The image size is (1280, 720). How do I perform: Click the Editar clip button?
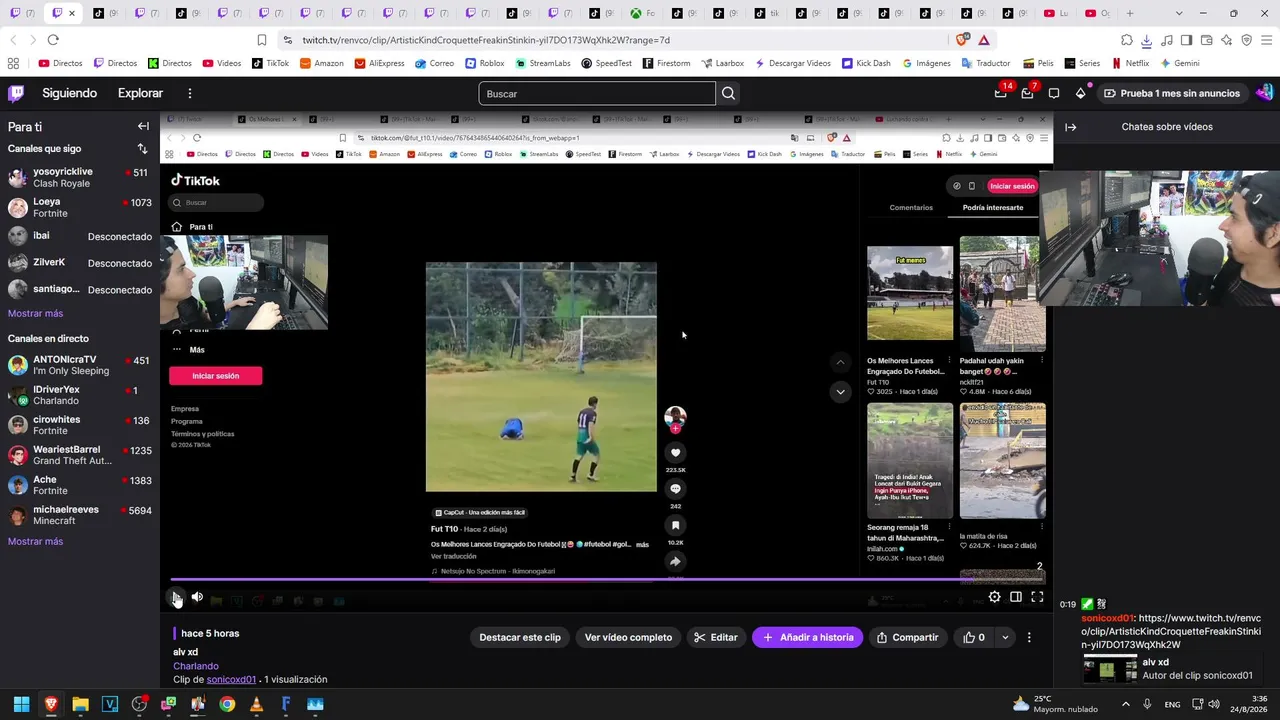pyautogui.click(x=716, y=637)
